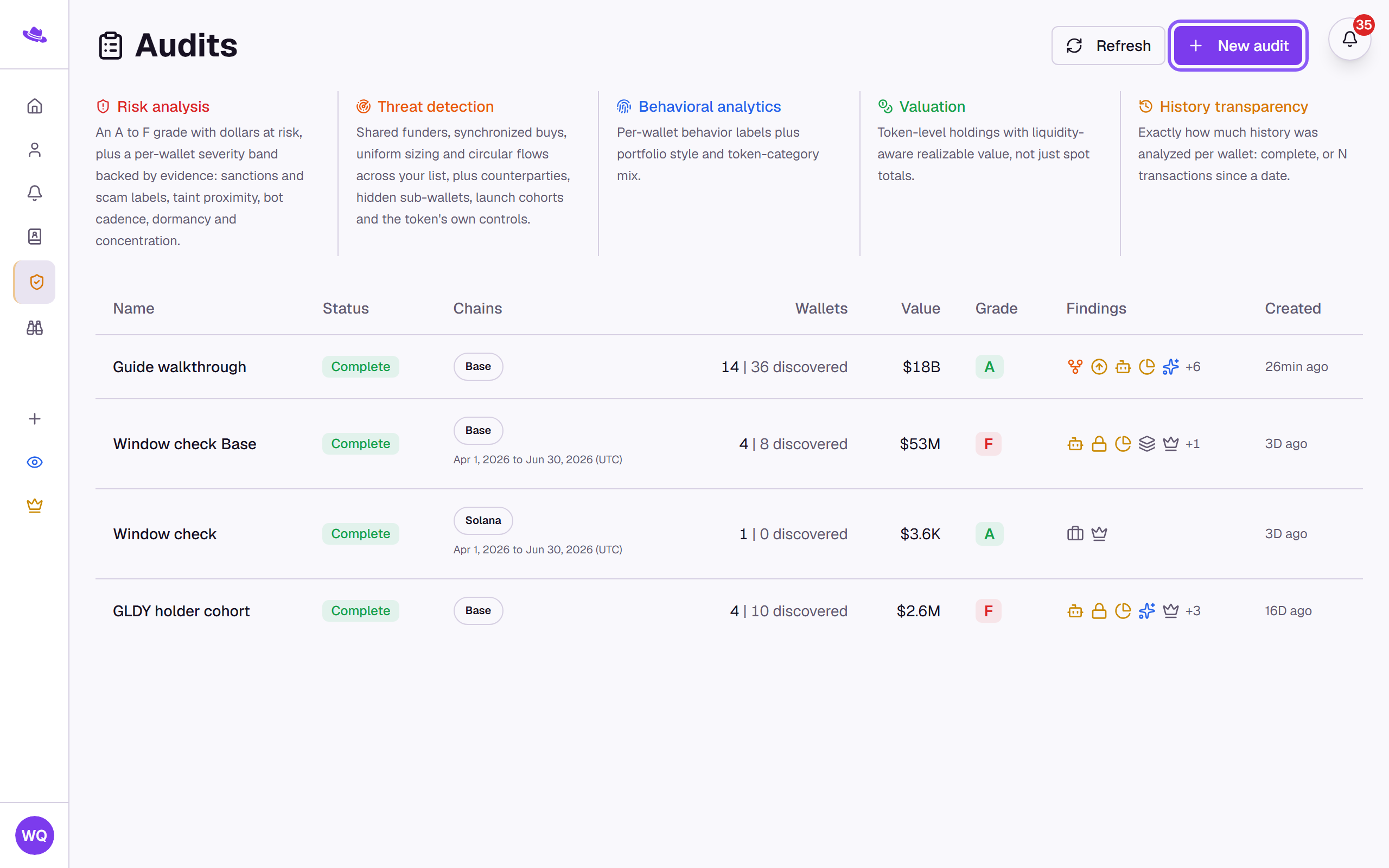The image size is (1389, 868).
Task: Click the plus icon in sidebar
Action: 34,419
